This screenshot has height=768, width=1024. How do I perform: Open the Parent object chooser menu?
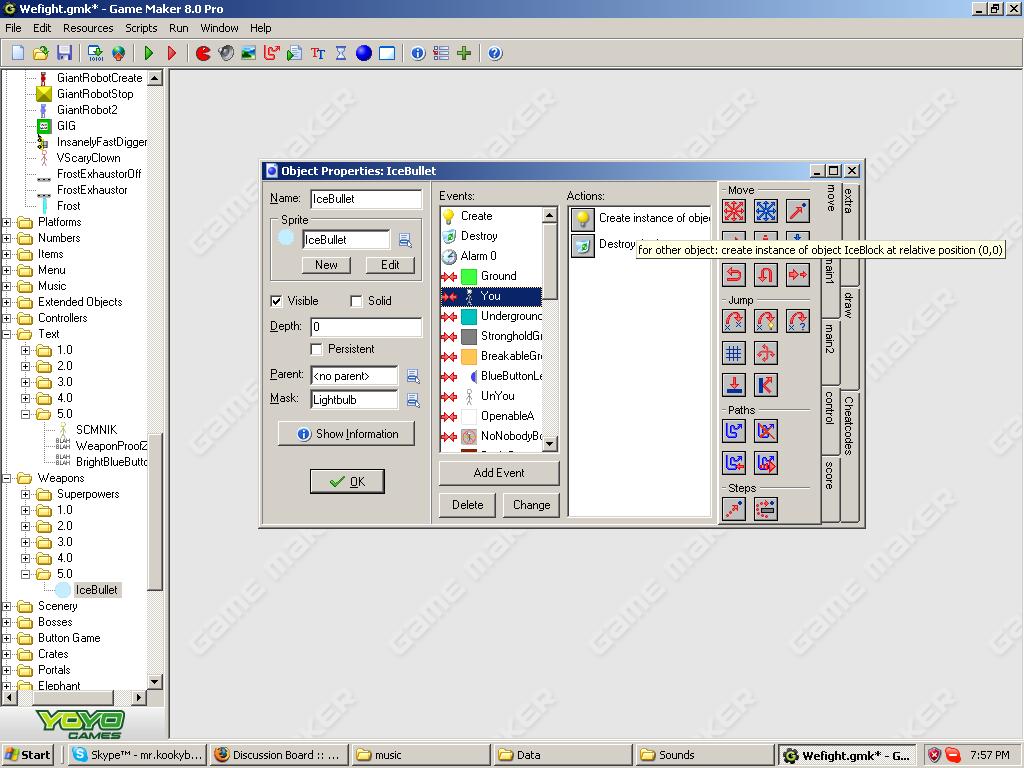[413, 376]
